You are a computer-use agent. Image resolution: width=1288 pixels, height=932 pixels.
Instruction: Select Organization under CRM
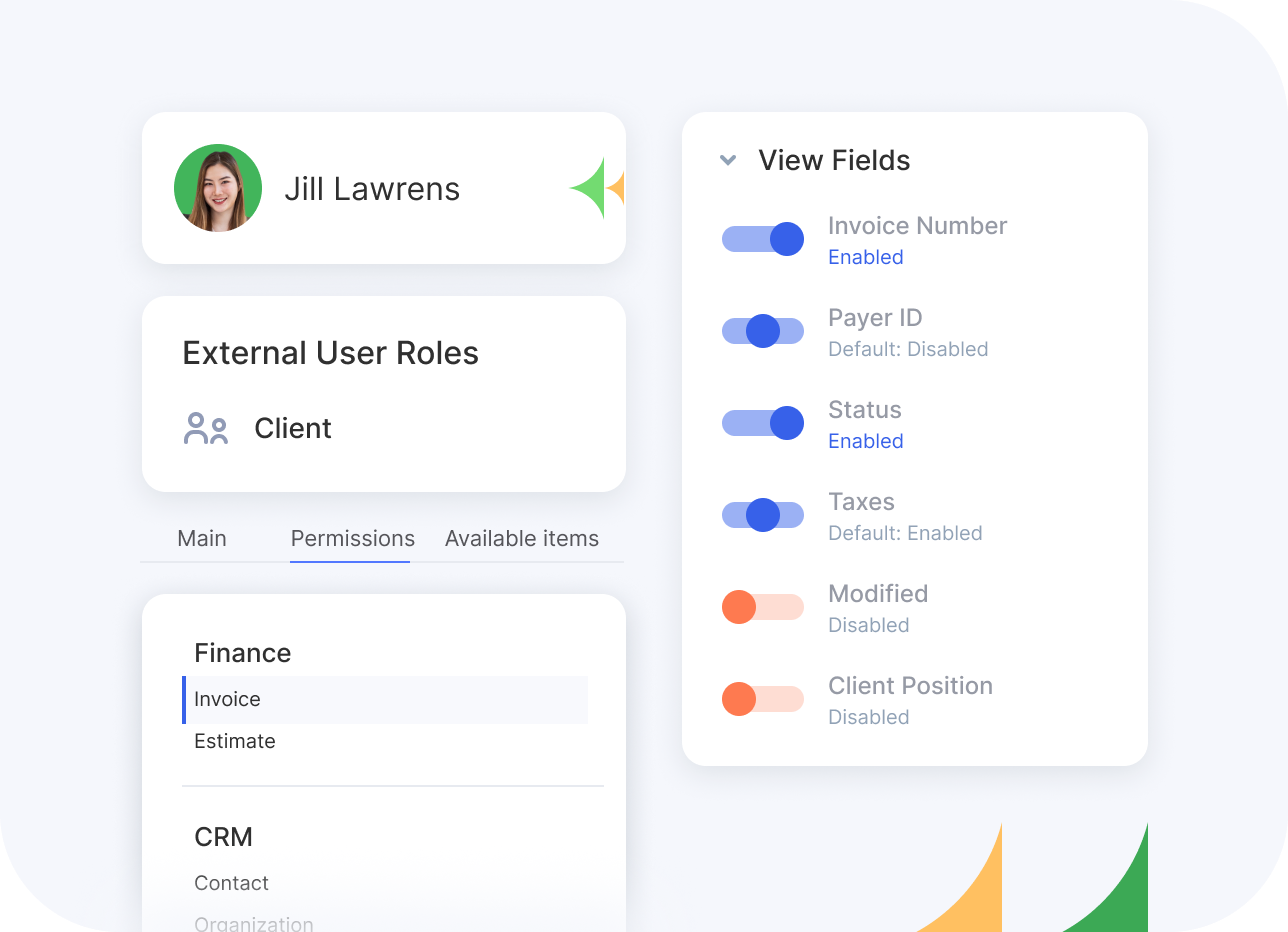pos(254,923)
